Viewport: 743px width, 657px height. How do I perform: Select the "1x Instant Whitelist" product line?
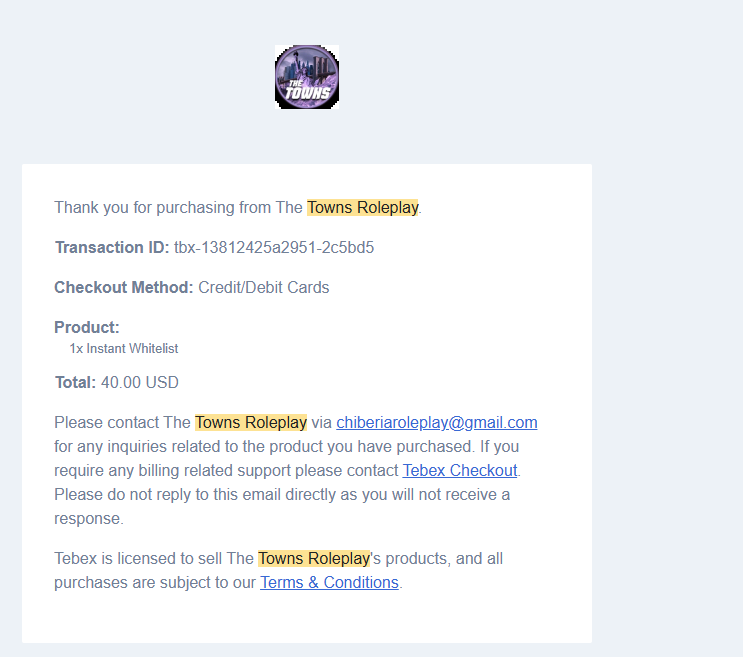[x=124, y=349]
